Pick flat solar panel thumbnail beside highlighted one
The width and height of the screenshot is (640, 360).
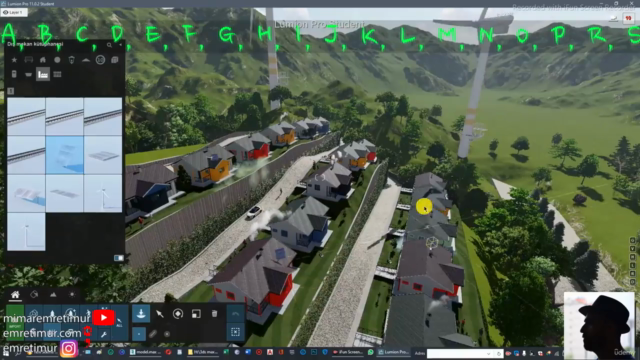(x=103, y=155)
